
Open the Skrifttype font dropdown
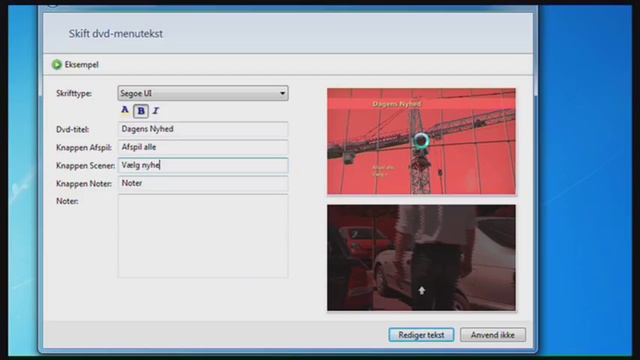[x=203, y=93]
